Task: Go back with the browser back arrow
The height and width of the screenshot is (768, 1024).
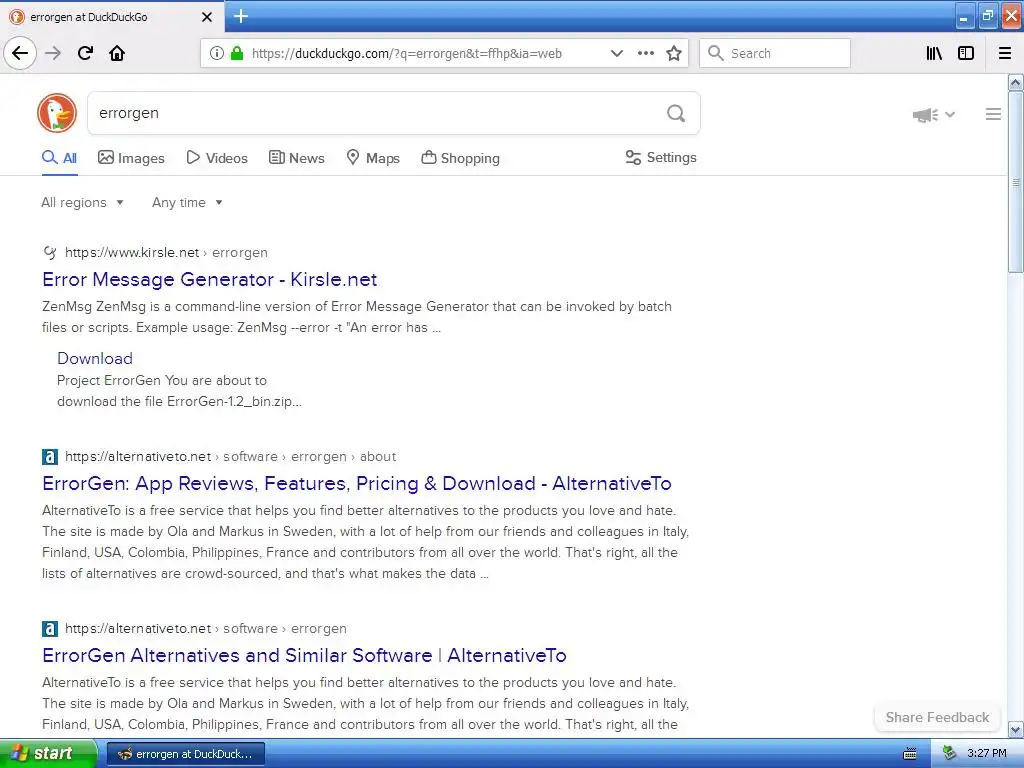Action: [x=20, y=53]
